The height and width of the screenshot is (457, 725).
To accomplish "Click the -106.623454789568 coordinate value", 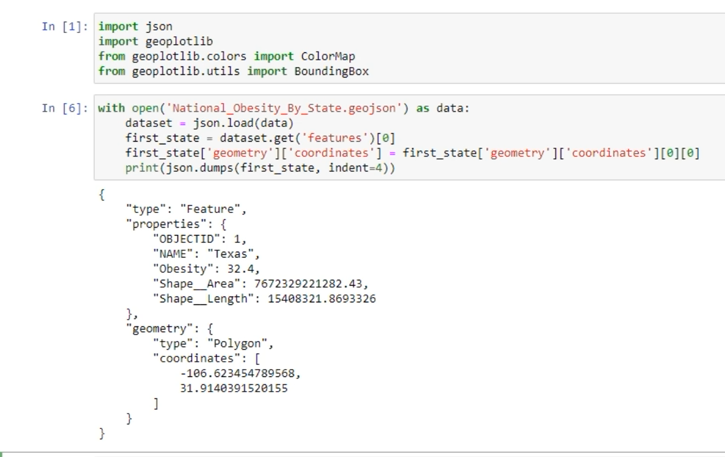I will click(x=240, y=373).
